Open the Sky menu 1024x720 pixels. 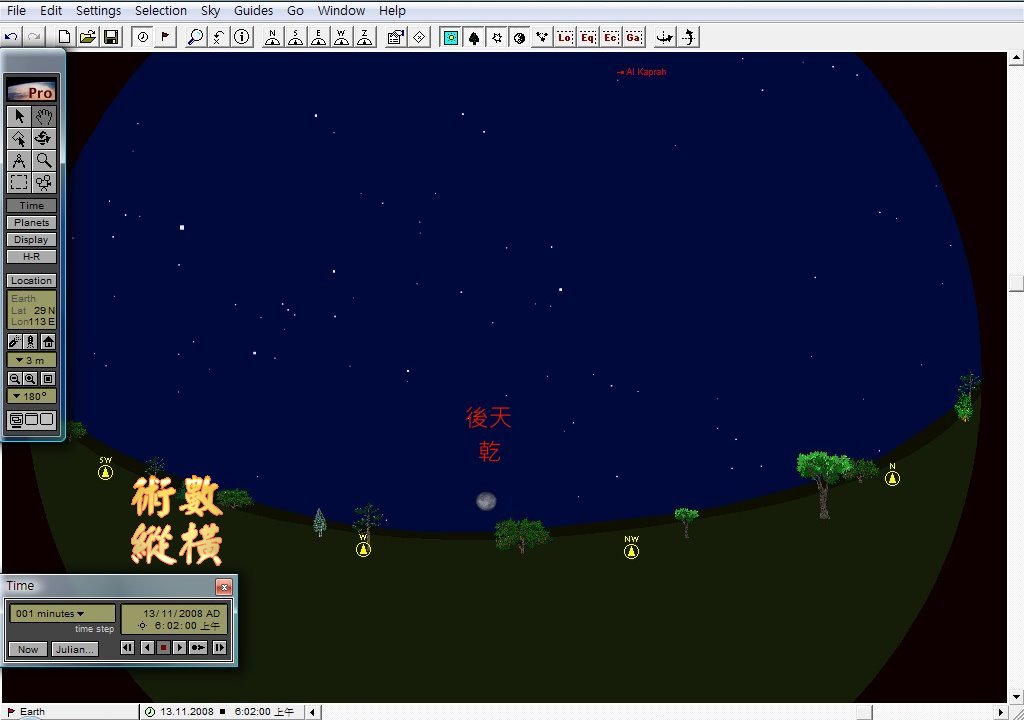pyautogui.click(x=210, y=10)
